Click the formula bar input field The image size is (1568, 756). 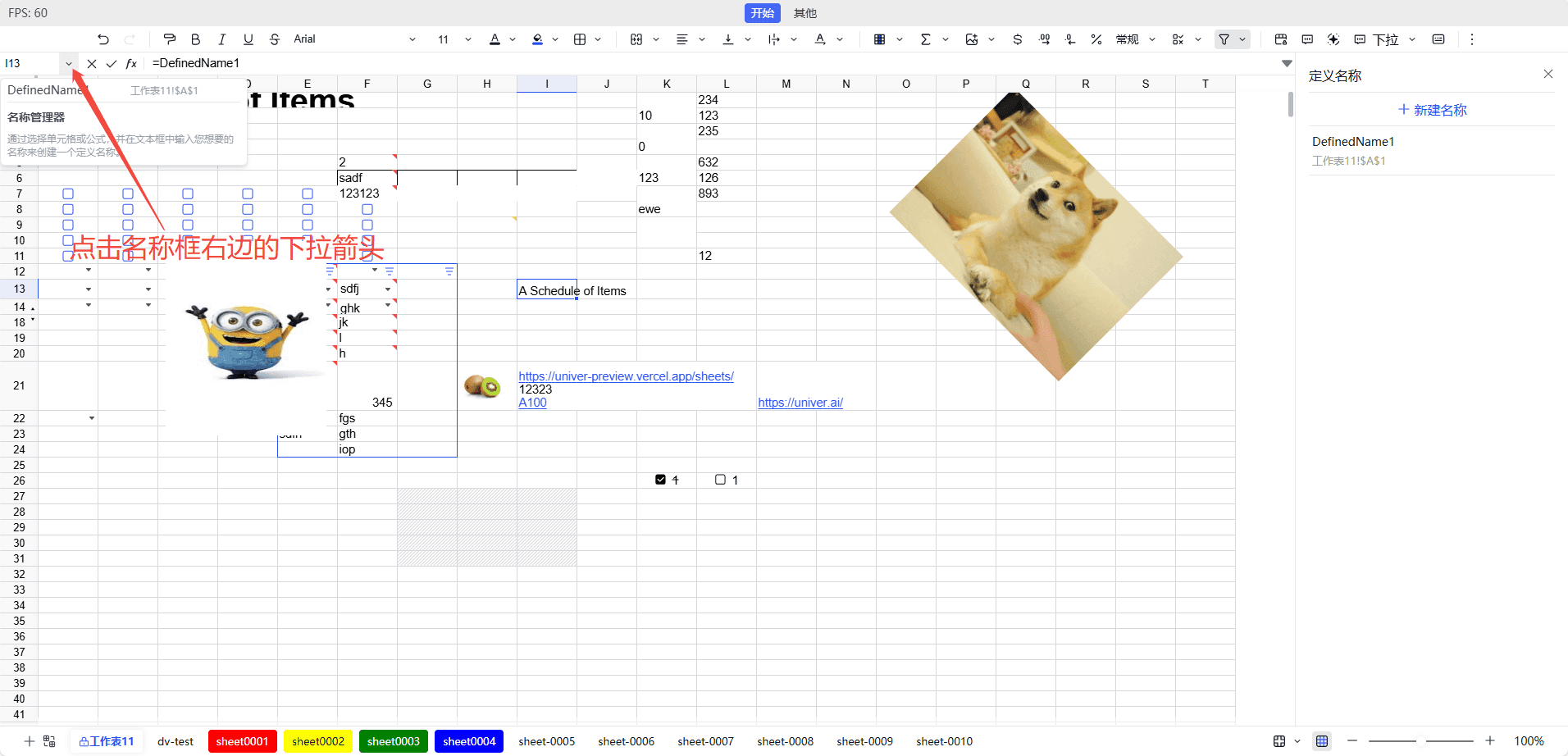pos(705,63)
